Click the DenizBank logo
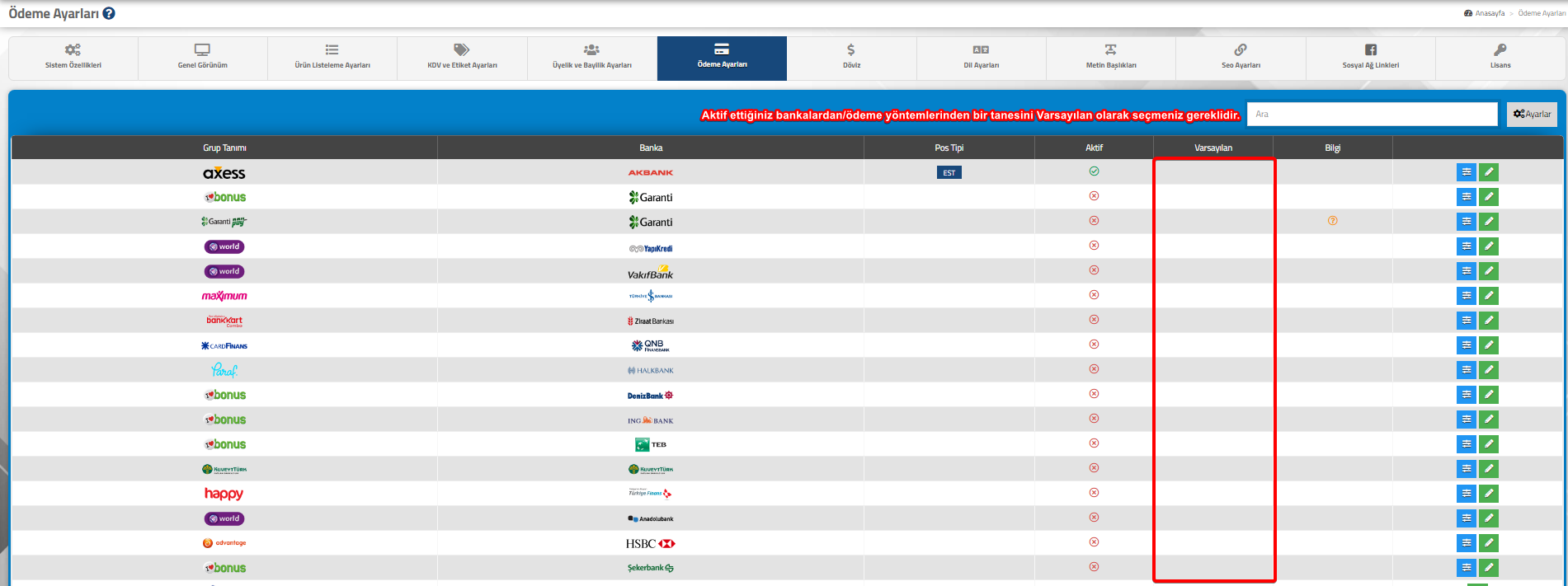 (x=651, y=396)
